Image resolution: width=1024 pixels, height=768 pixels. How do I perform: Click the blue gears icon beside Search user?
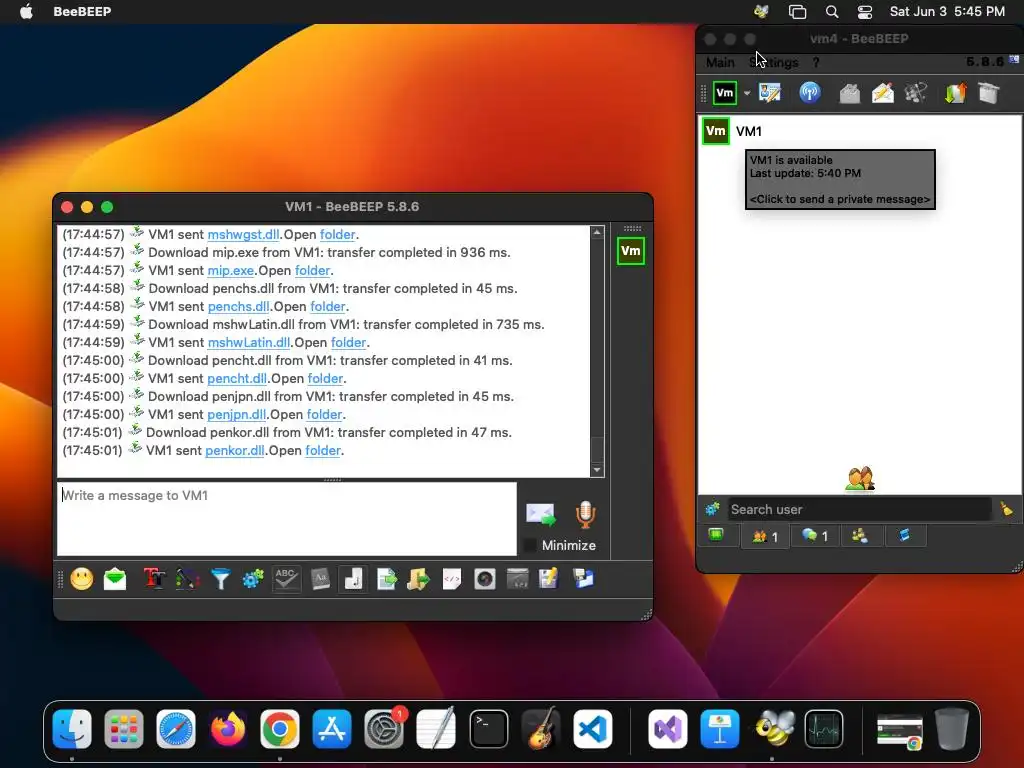(x=712, y=509)
